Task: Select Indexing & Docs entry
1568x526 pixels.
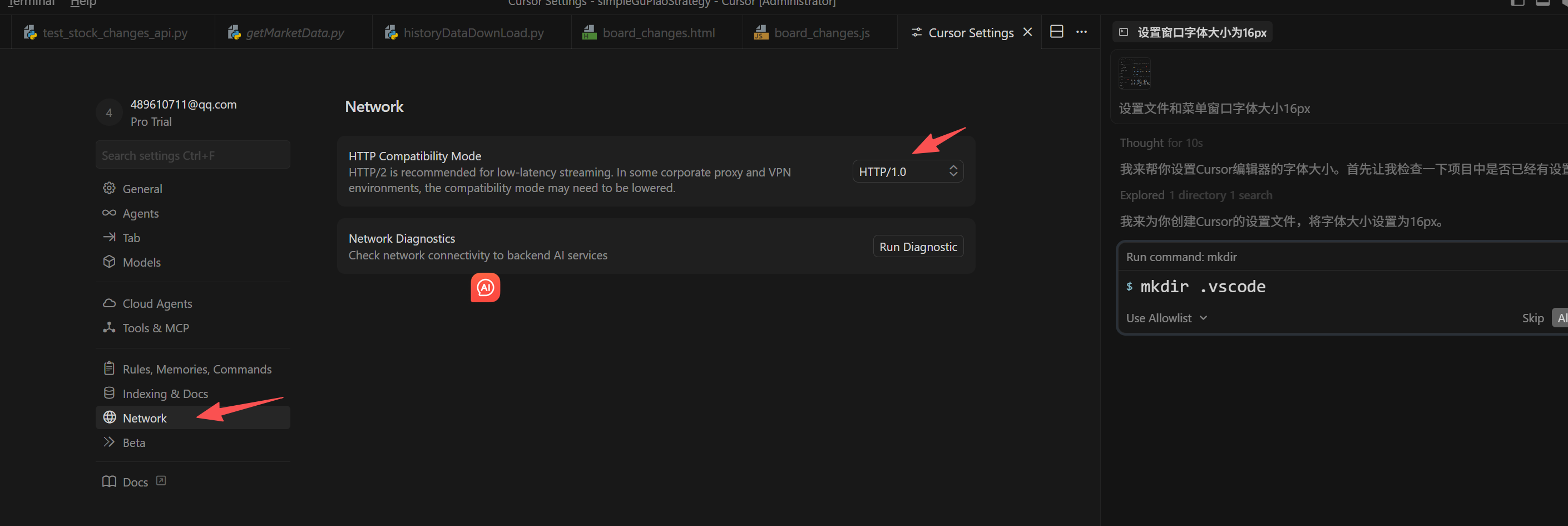Action: pos(192,392)
